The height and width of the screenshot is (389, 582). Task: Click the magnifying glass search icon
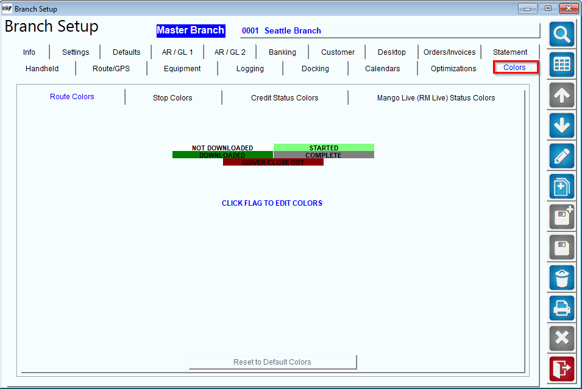coord(562,34)
